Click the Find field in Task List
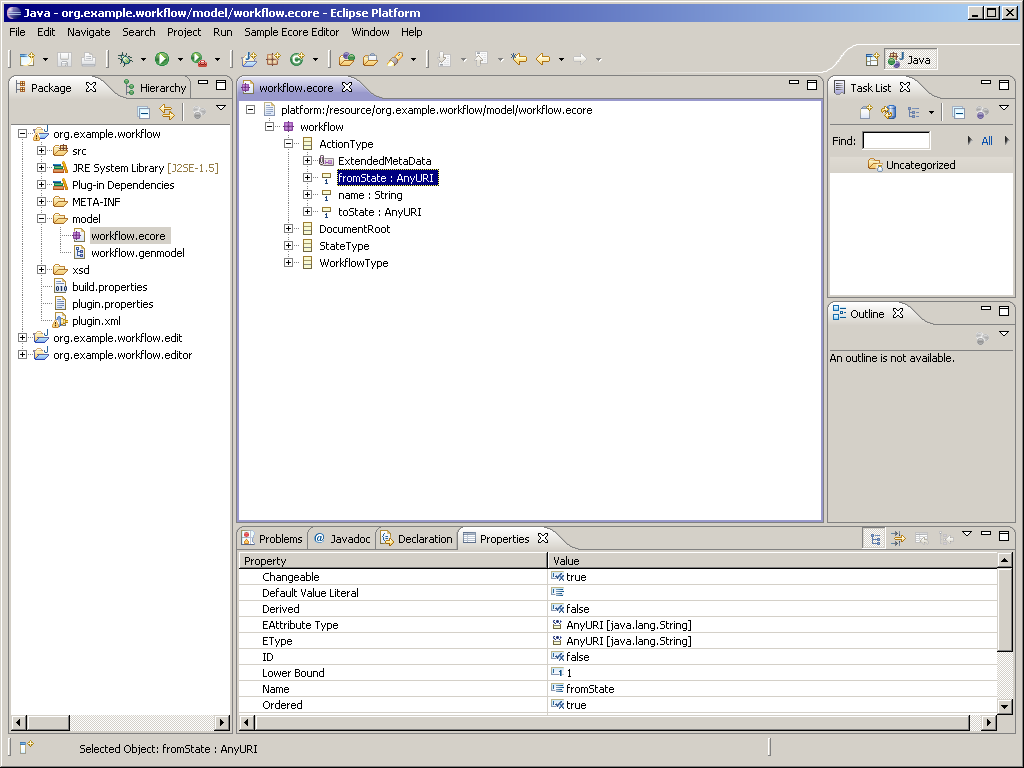Screen dimensions: 1024x768 (895, 141)
